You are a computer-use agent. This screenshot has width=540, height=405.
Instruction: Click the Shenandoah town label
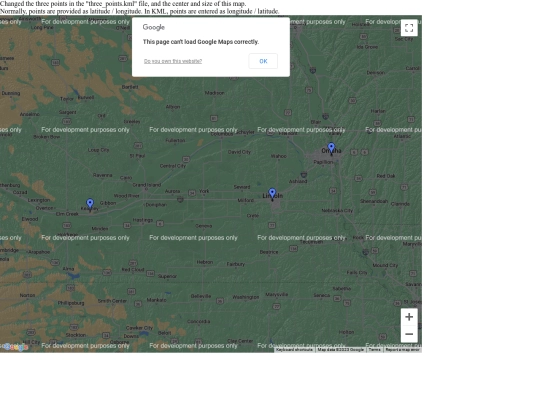(374, 201)
